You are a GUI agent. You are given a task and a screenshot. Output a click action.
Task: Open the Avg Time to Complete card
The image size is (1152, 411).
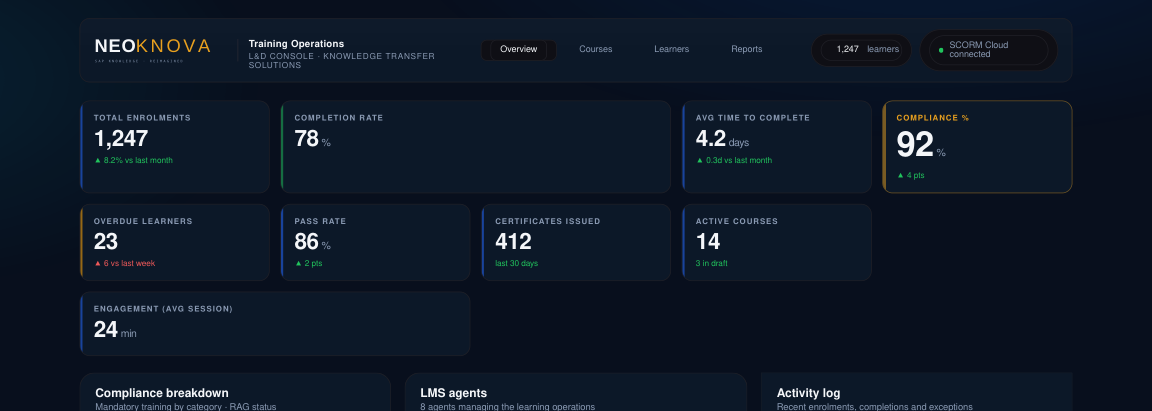(777, 147)
